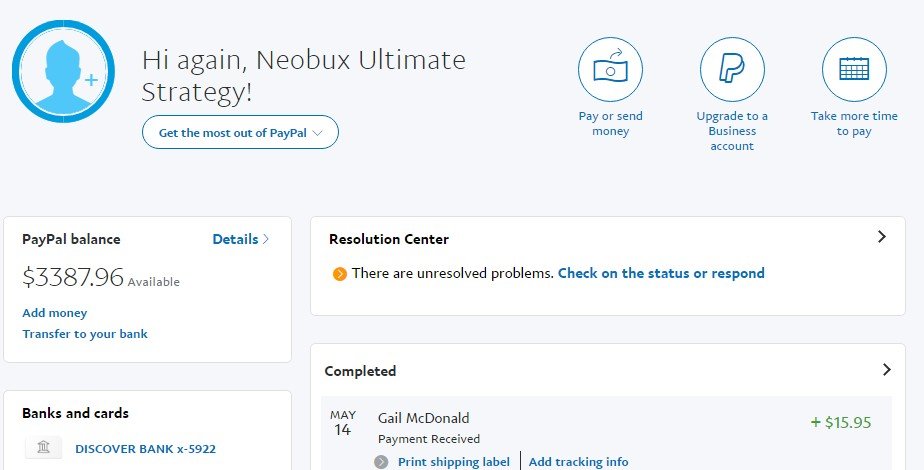Click Add tracking info link
The image size is (924, 470).
pyautogui.click(x=578, y=462)
